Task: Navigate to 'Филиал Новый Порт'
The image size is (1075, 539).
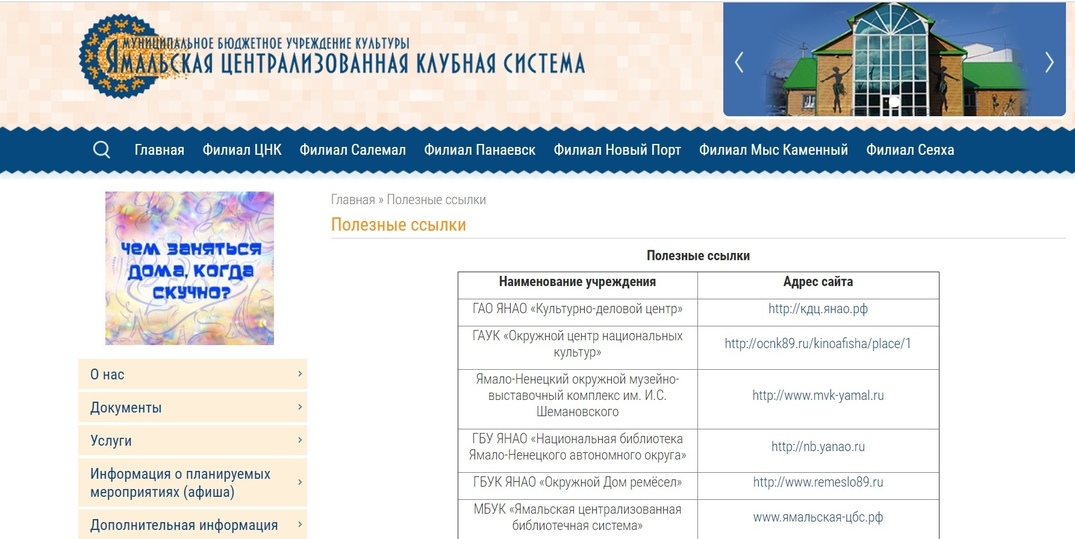Action: [617, 150]
